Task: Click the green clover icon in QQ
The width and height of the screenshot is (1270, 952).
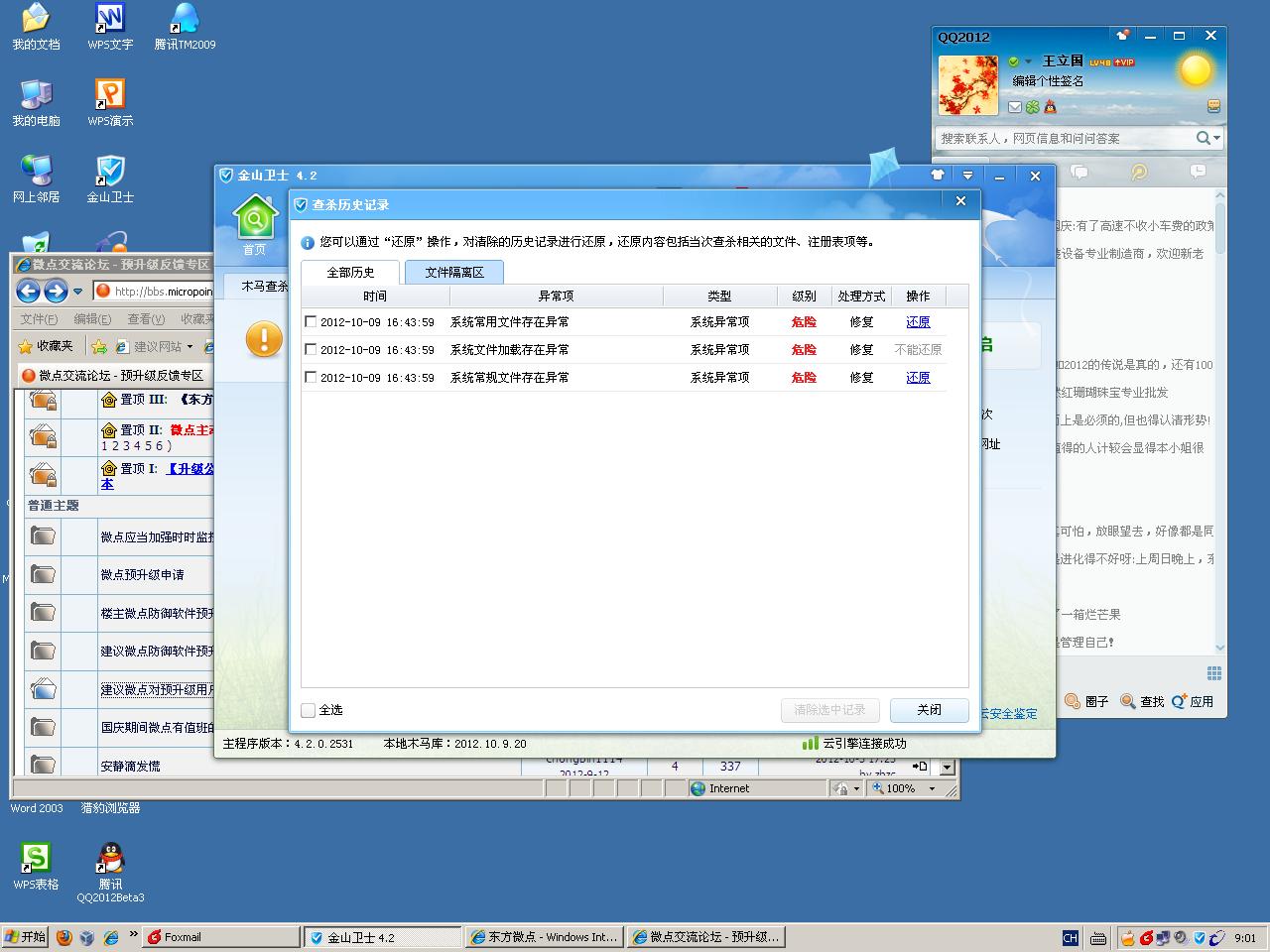Action: click(x=1033, y=107)
